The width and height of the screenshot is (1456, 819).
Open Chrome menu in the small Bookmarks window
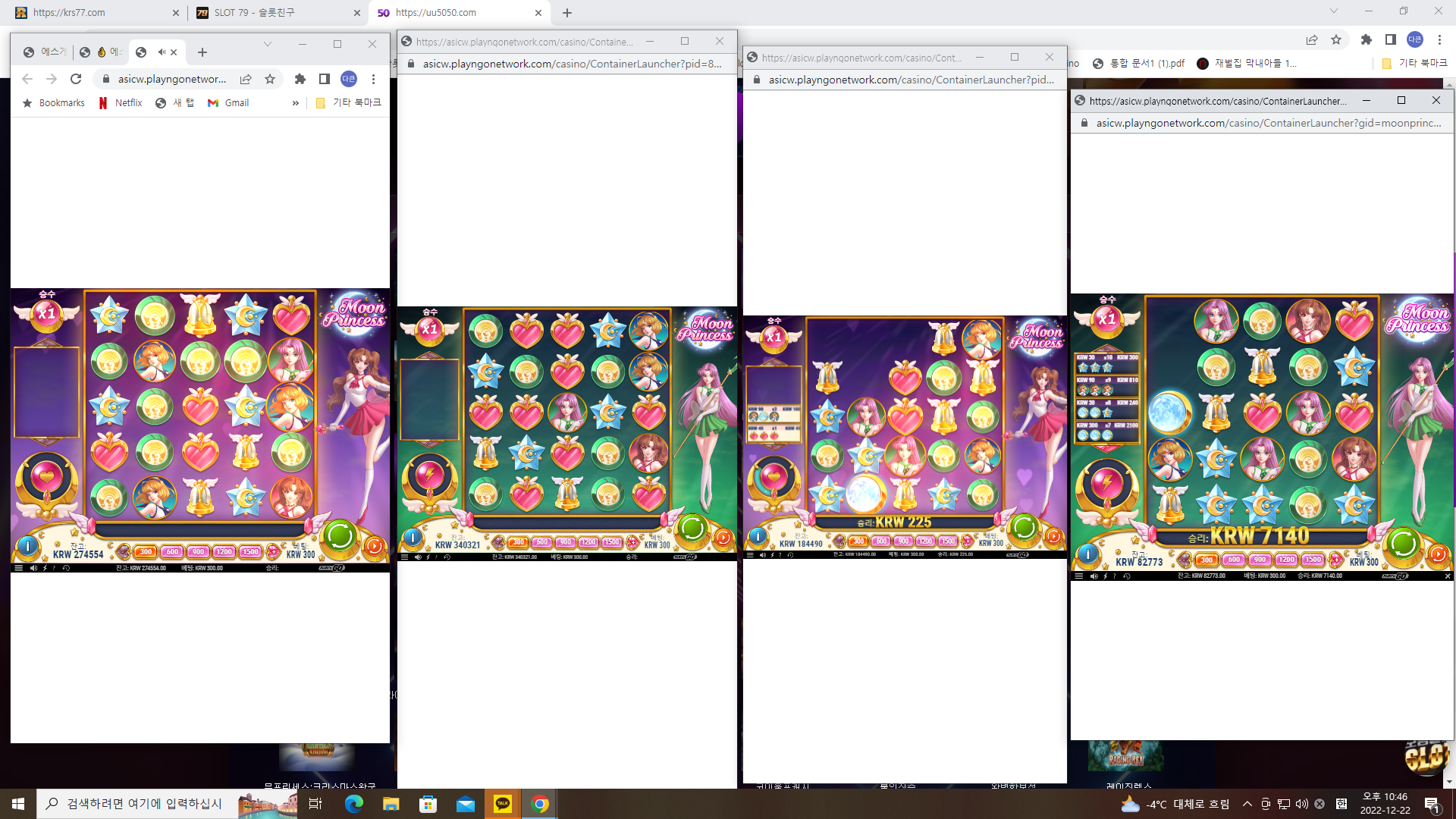coord(373,79)
